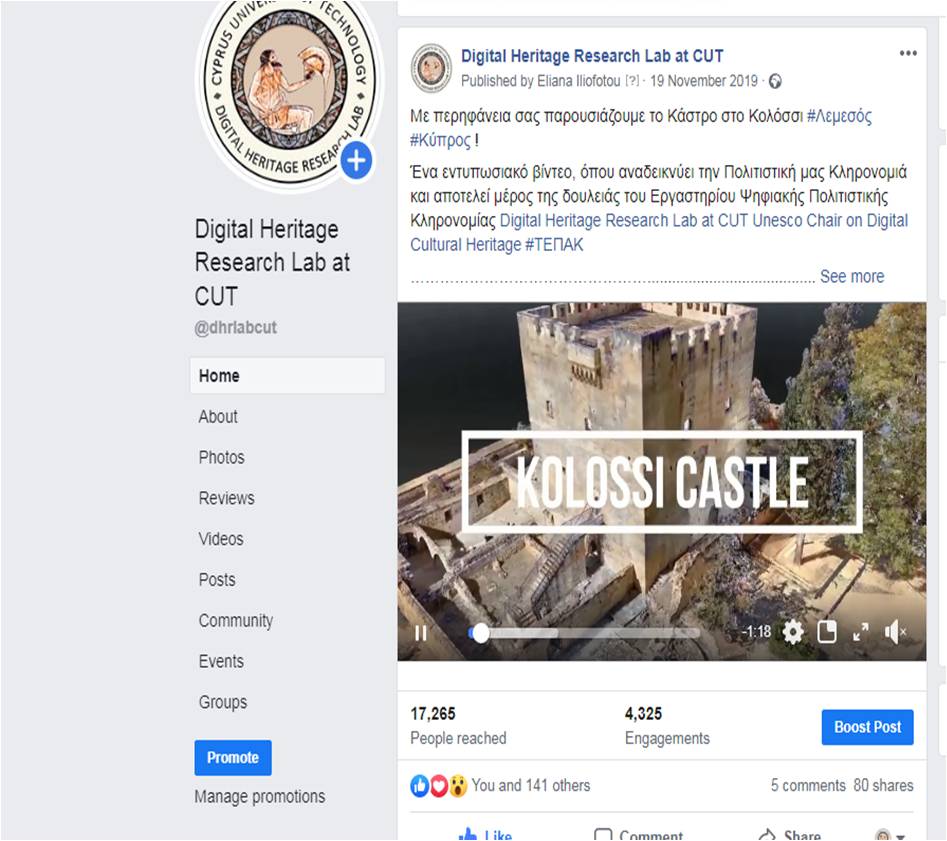Open the 5 comments link
Screen dimensions: 947x841
coord(807,785)
